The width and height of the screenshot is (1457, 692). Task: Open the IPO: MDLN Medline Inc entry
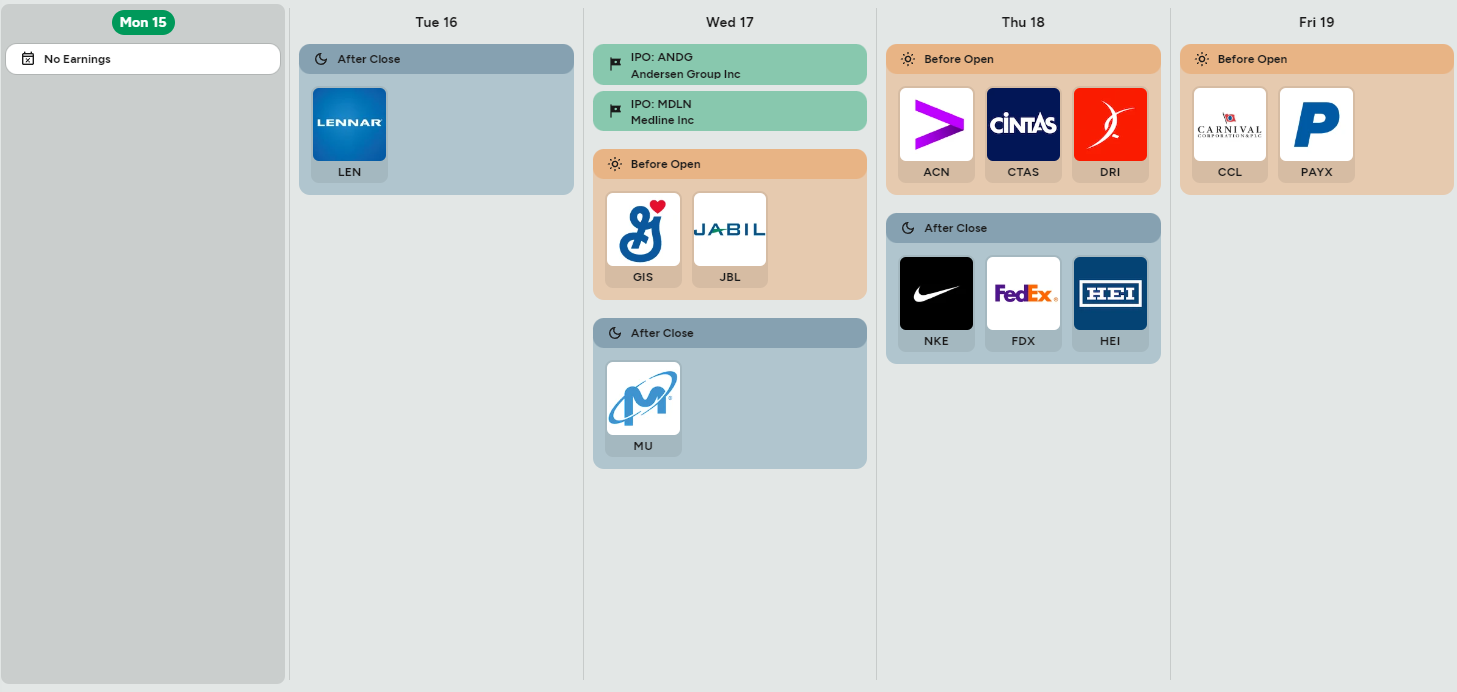[x=730, y=111]
